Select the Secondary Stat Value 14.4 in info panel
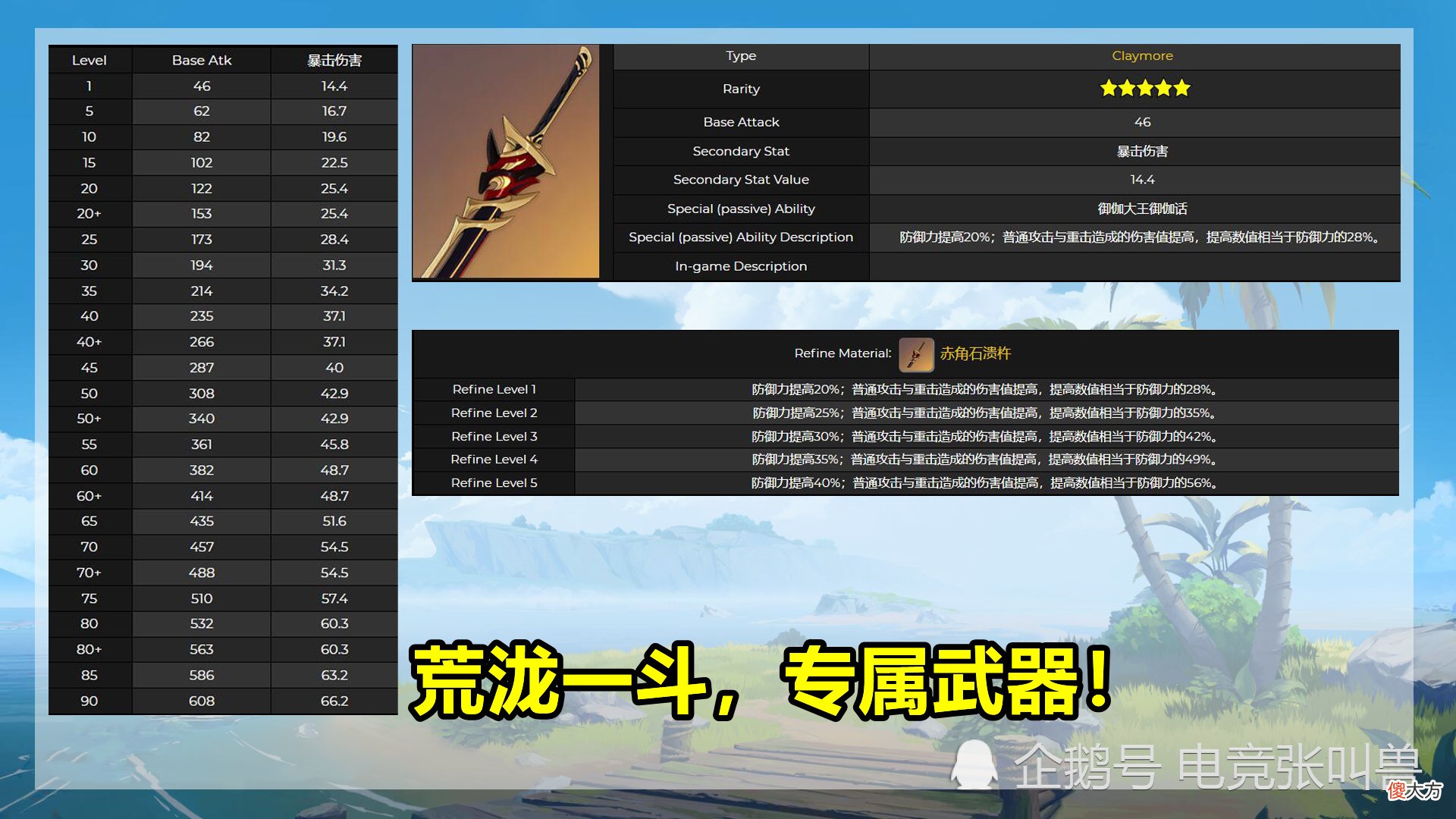The image size is (1456, 819). (1142, 180)
